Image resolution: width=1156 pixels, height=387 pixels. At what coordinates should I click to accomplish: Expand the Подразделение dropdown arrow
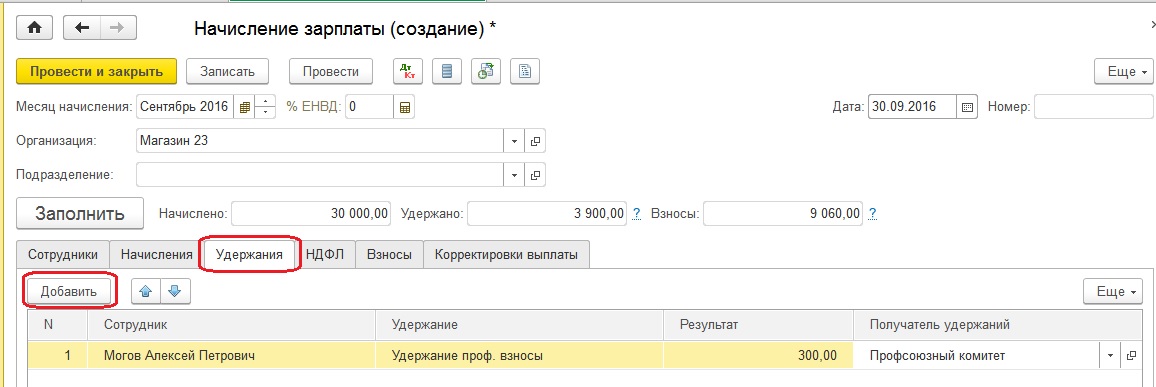tap(514, 175)
